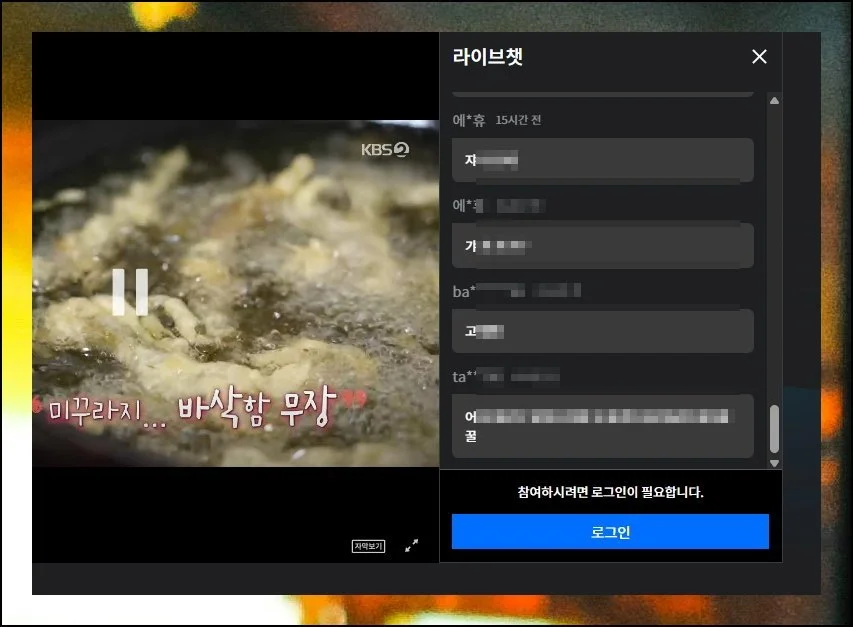
Task: Click the KBS2 logo on the video
Action: pos(385,150)
